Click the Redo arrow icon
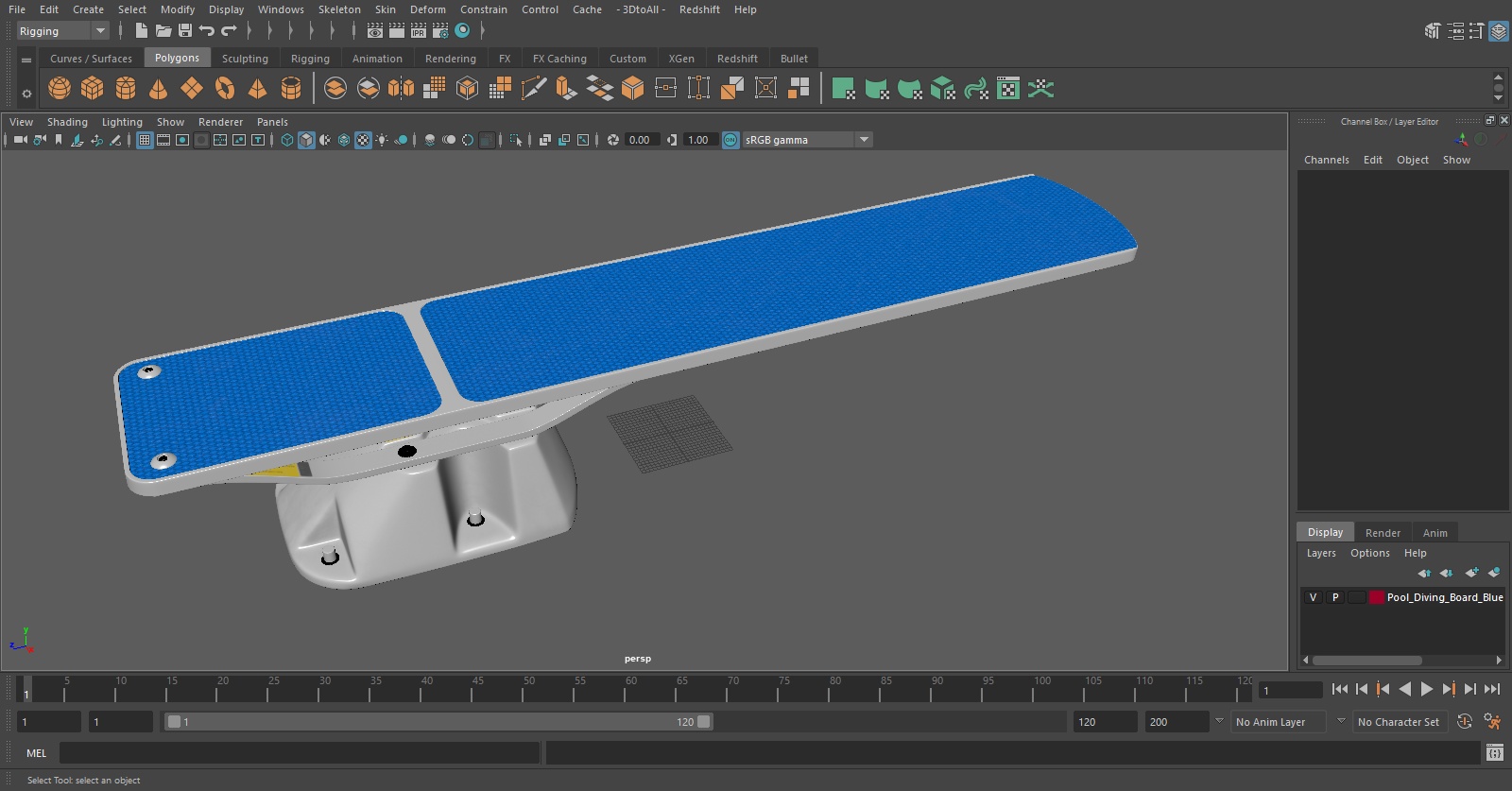1512x791 pixels. click(229, 31)
